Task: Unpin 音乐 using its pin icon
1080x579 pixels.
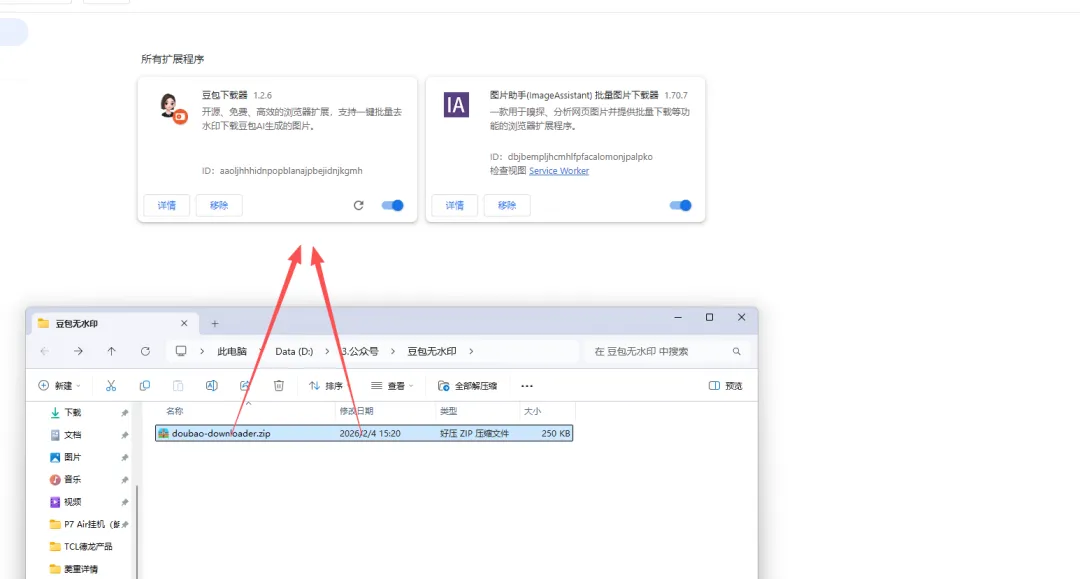Action: [125, 480]
